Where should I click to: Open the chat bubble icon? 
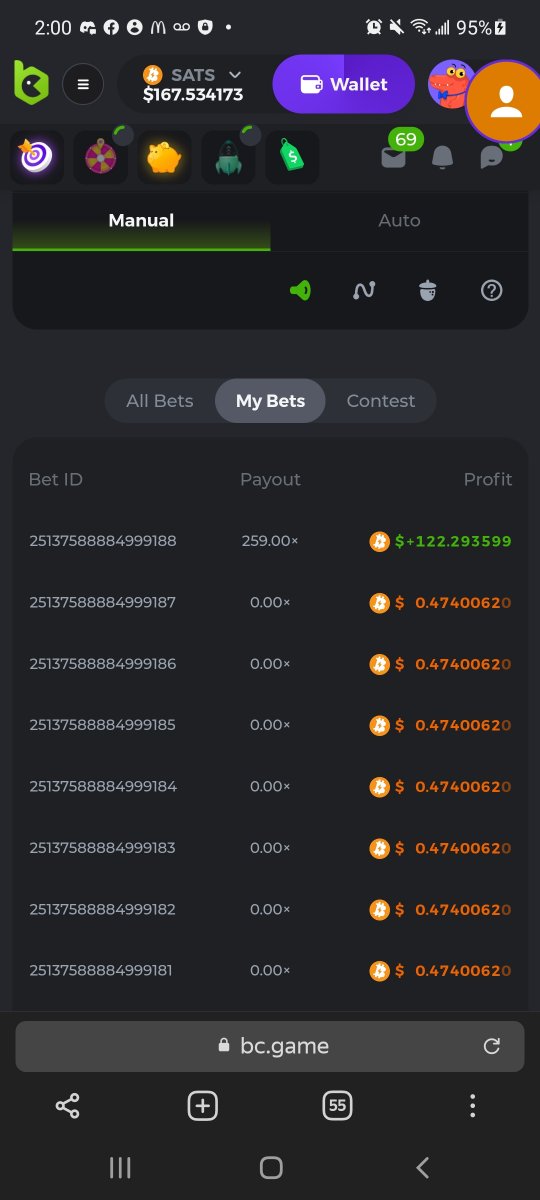tap(491, 158)
